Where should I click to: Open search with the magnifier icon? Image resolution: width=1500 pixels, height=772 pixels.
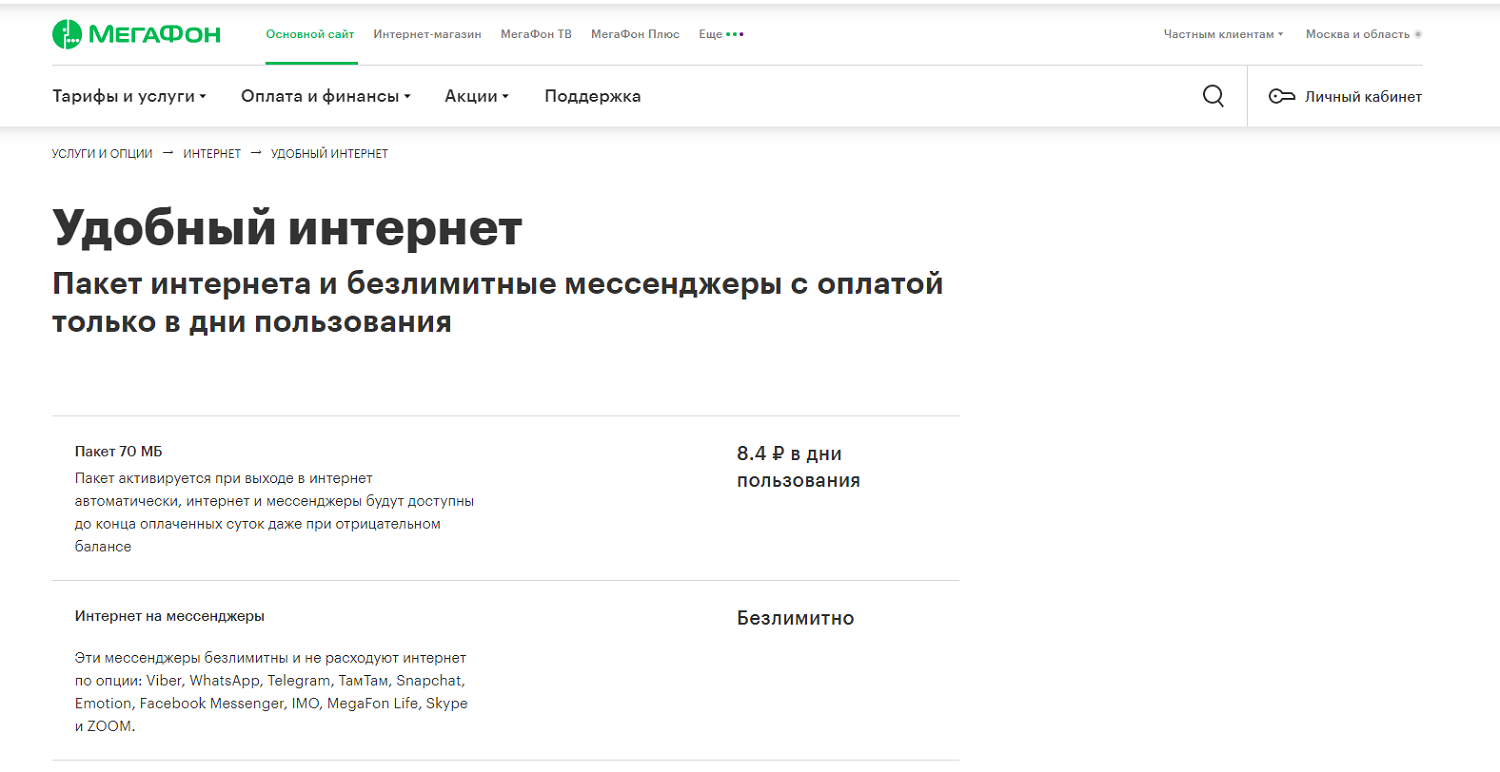click(1213, 96)
